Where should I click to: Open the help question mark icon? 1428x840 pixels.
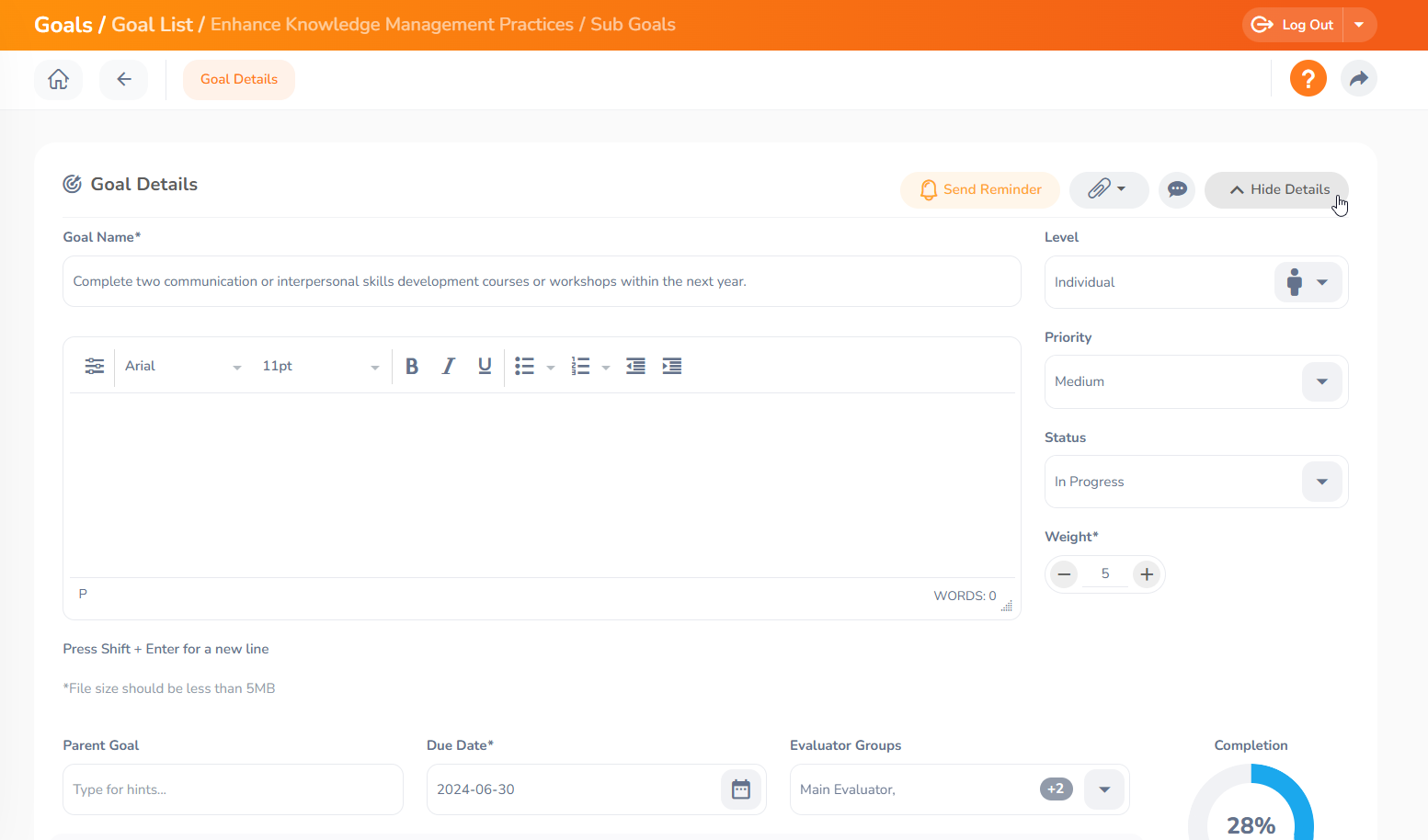[x=1308, y=79]
